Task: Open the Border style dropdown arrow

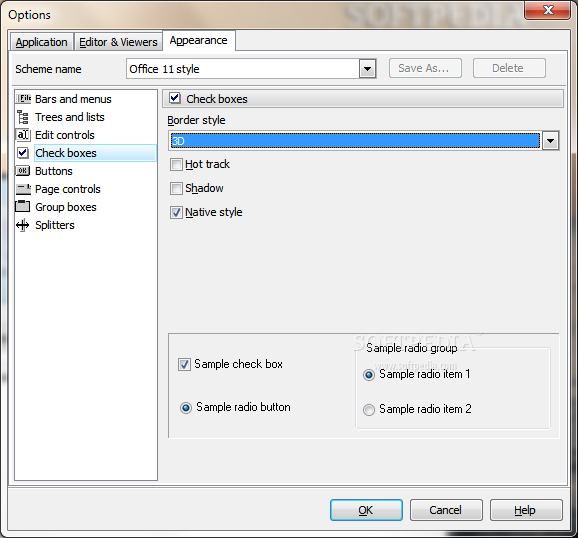Action: [x=550, y=140]
